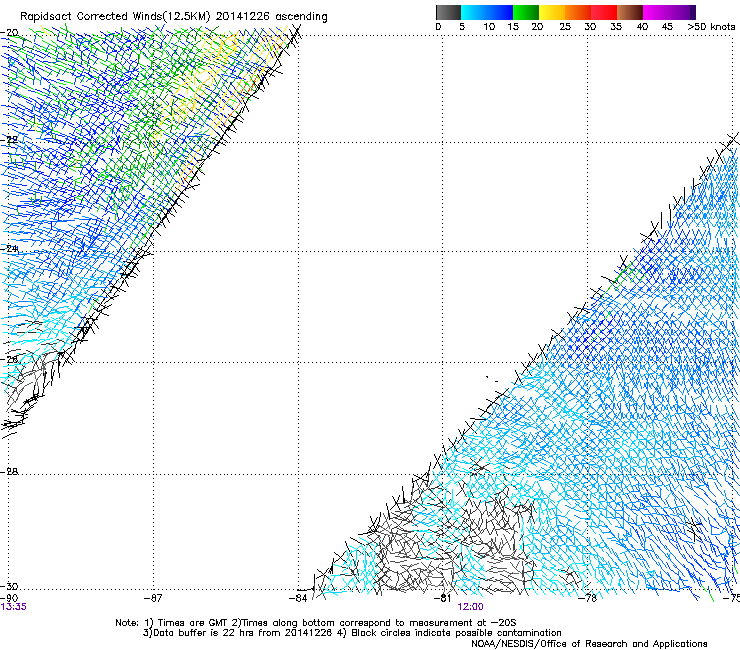Click the '-20' latitude axis label
This screenshot has height=650, width=740.
(x=9, y=33)
